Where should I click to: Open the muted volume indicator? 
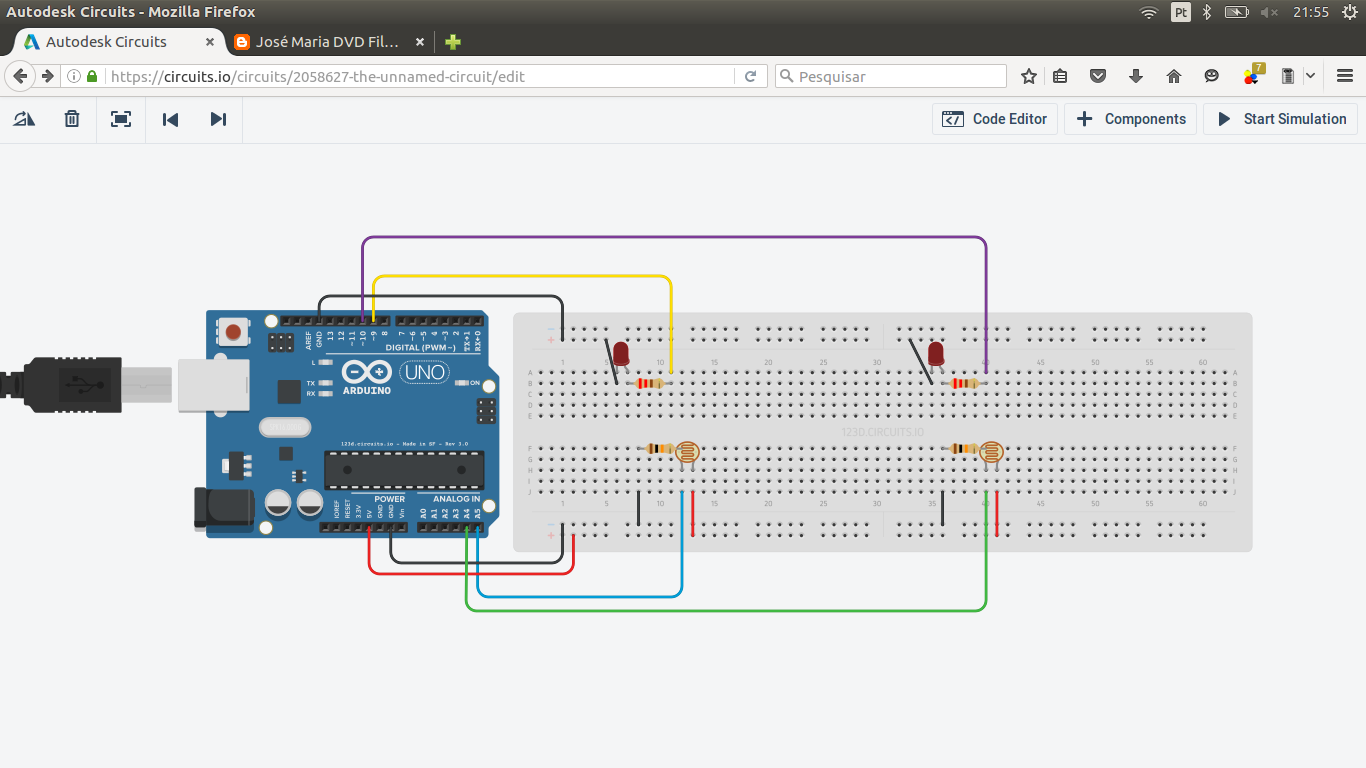(1270, 12)
